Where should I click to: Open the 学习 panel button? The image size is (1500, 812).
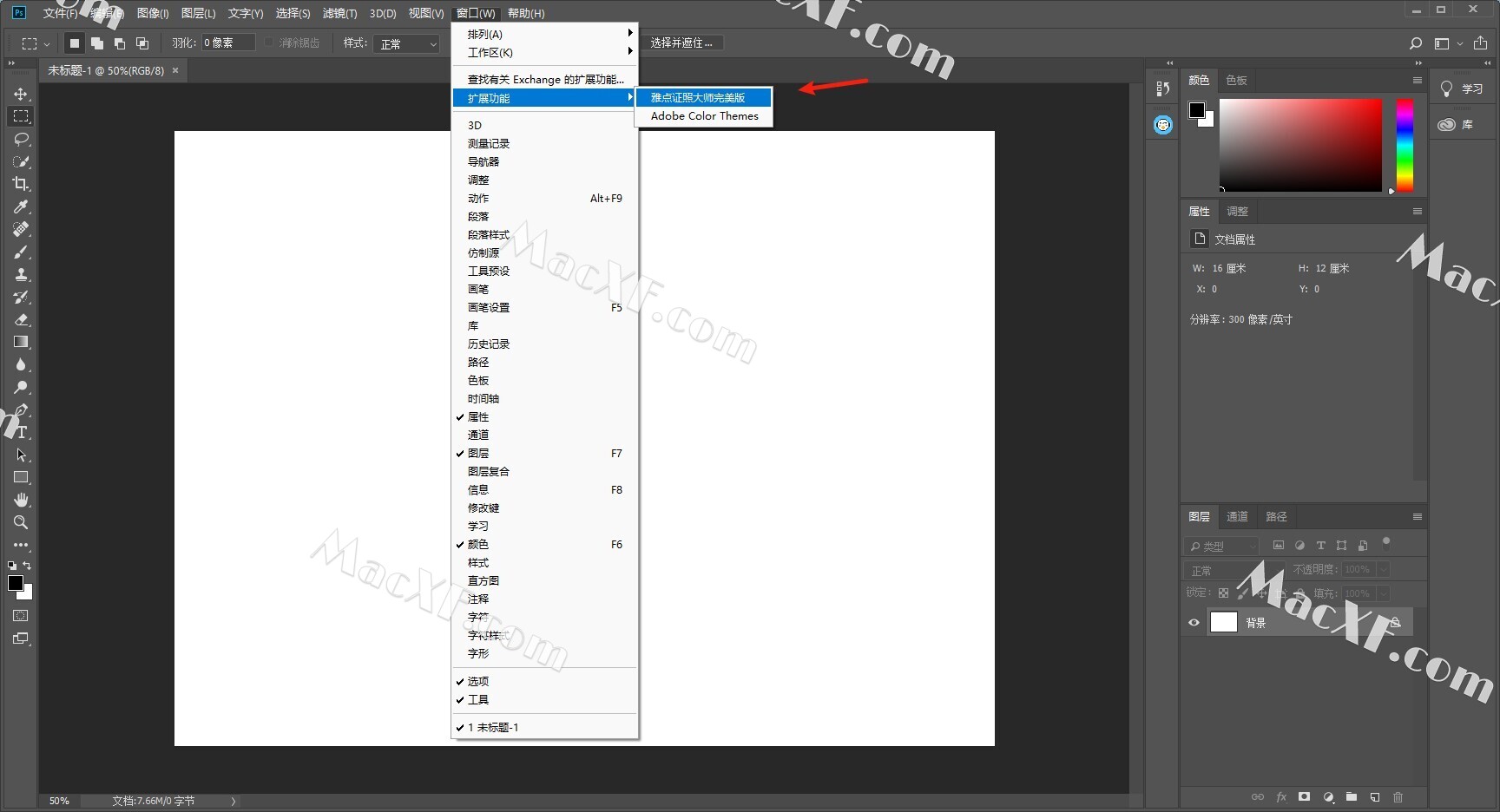click(x=1463, y=88)
